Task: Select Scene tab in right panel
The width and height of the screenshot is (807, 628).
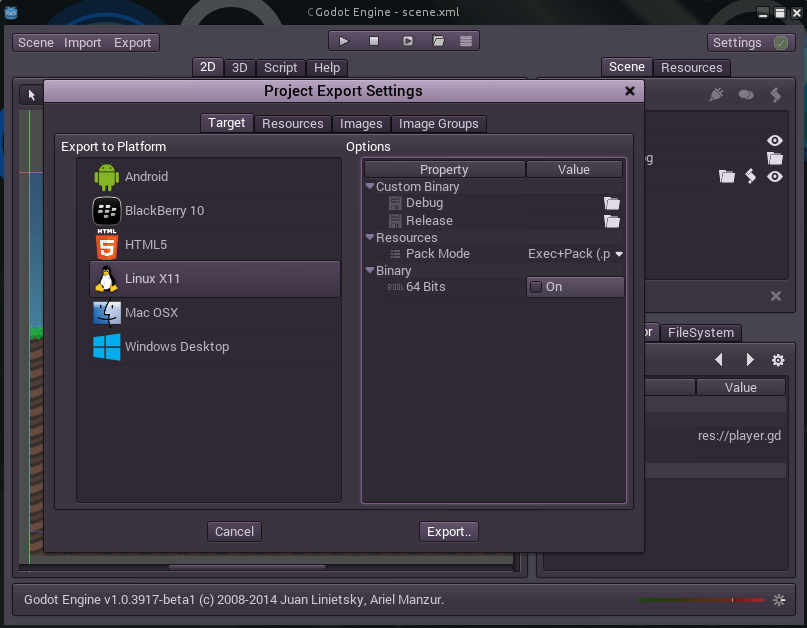Action: (626, 67)
